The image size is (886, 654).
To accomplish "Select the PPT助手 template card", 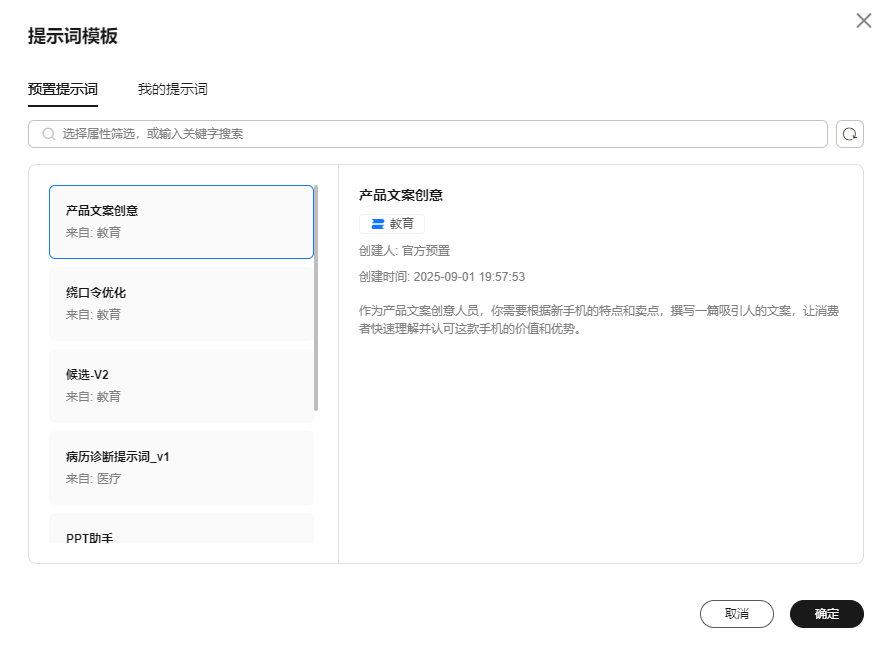I will (181, 529).
